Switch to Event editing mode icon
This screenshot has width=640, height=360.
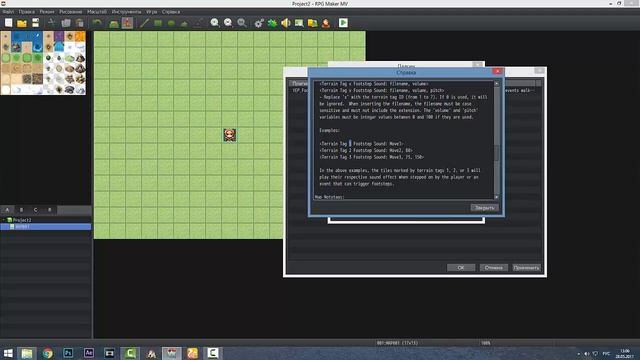point(127,23)
